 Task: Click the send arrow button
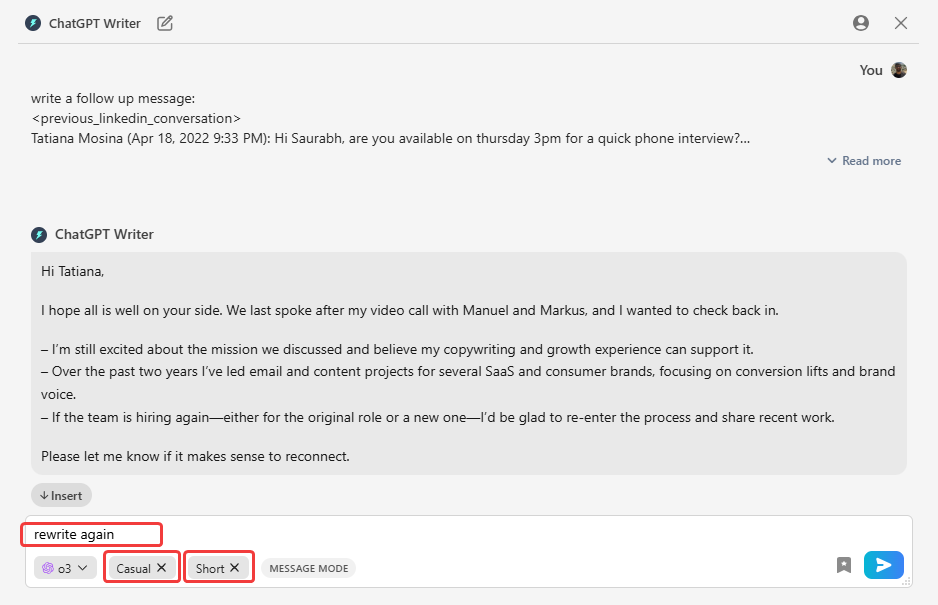tap(884, 565)
